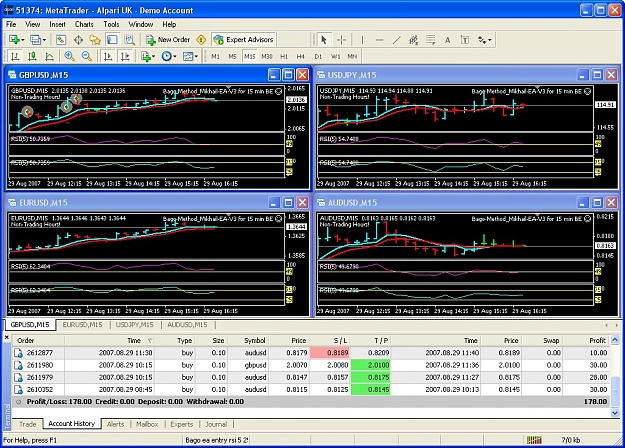Open the Tools menu

coord(111,24)
